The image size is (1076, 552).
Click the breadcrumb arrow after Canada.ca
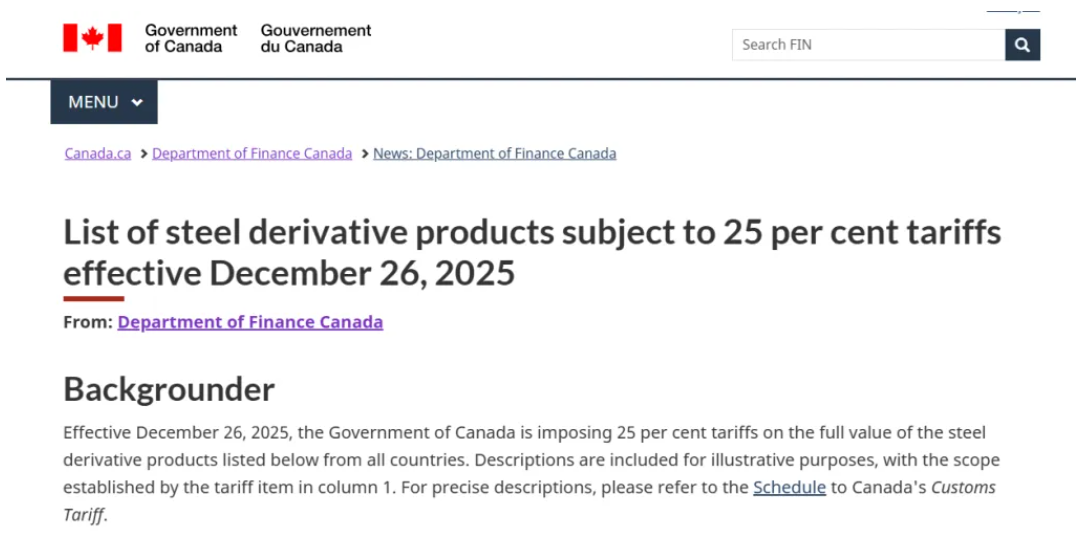pyautogui.click(x=144, y=153)
